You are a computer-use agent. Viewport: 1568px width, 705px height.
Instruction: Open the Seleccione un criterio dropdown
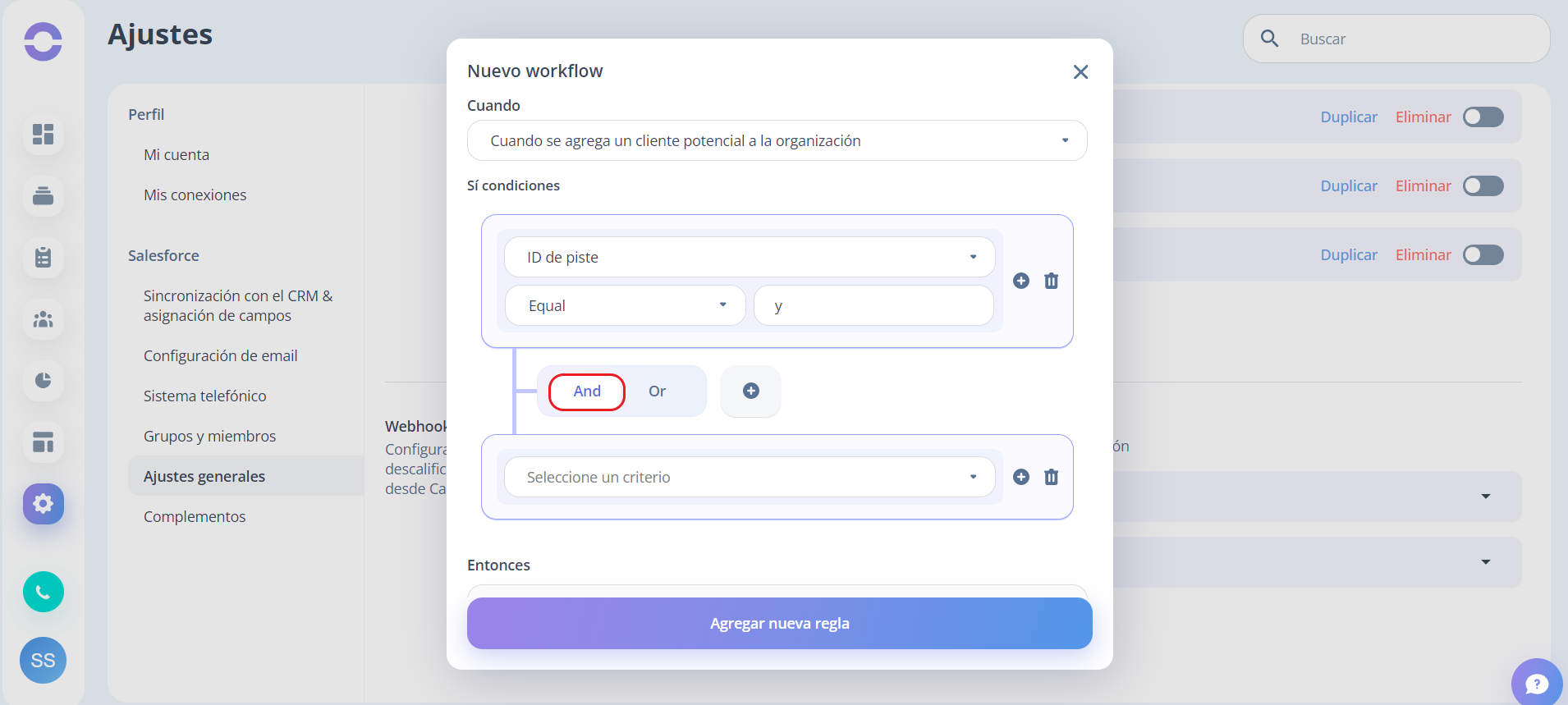[750, 477]
